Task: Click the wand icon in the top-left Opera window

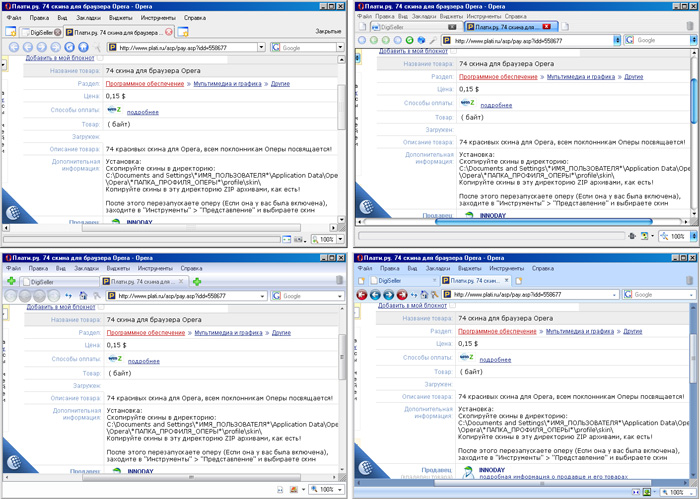Action: [x=97, y=47]
